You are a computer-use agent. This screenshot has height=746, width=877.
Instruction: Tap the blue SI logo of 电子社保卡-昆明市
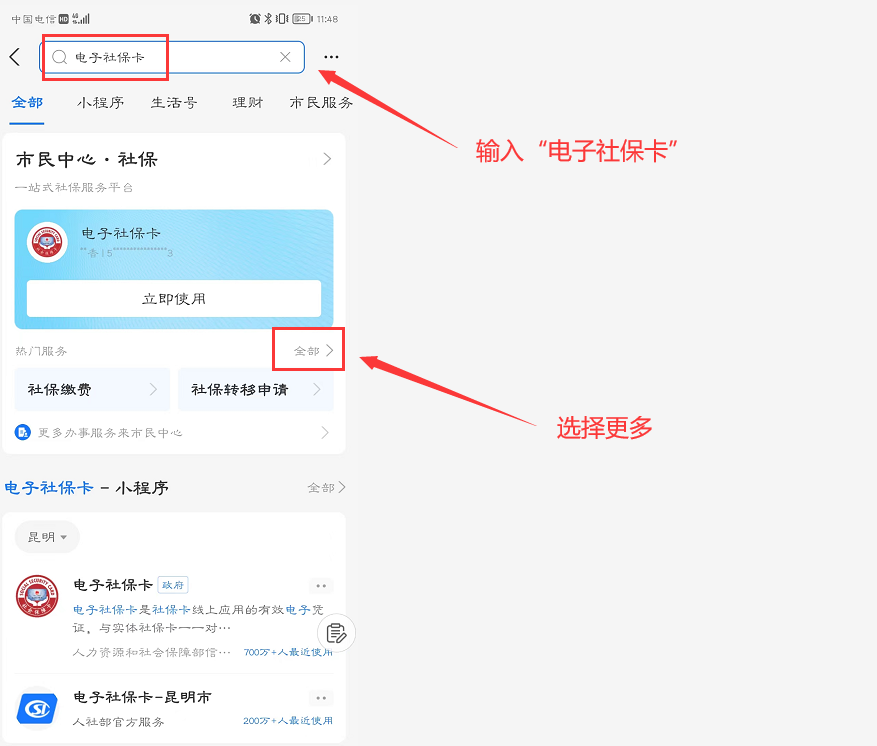click(37, 709)
